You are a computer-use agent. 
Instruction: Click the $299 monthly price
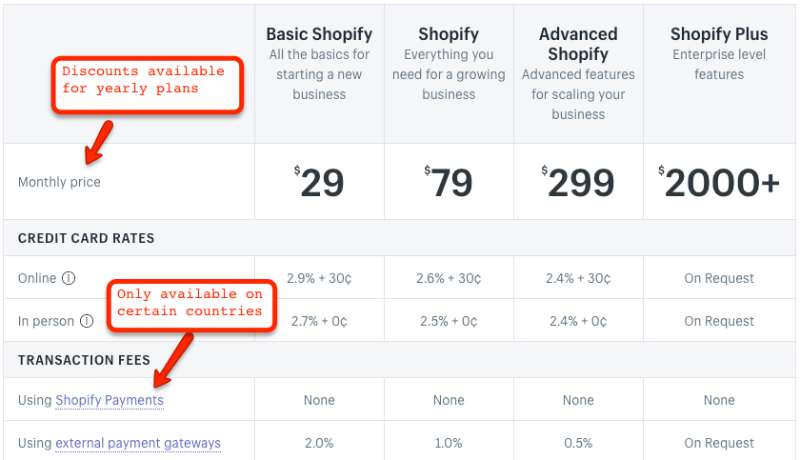click(578, 182)
